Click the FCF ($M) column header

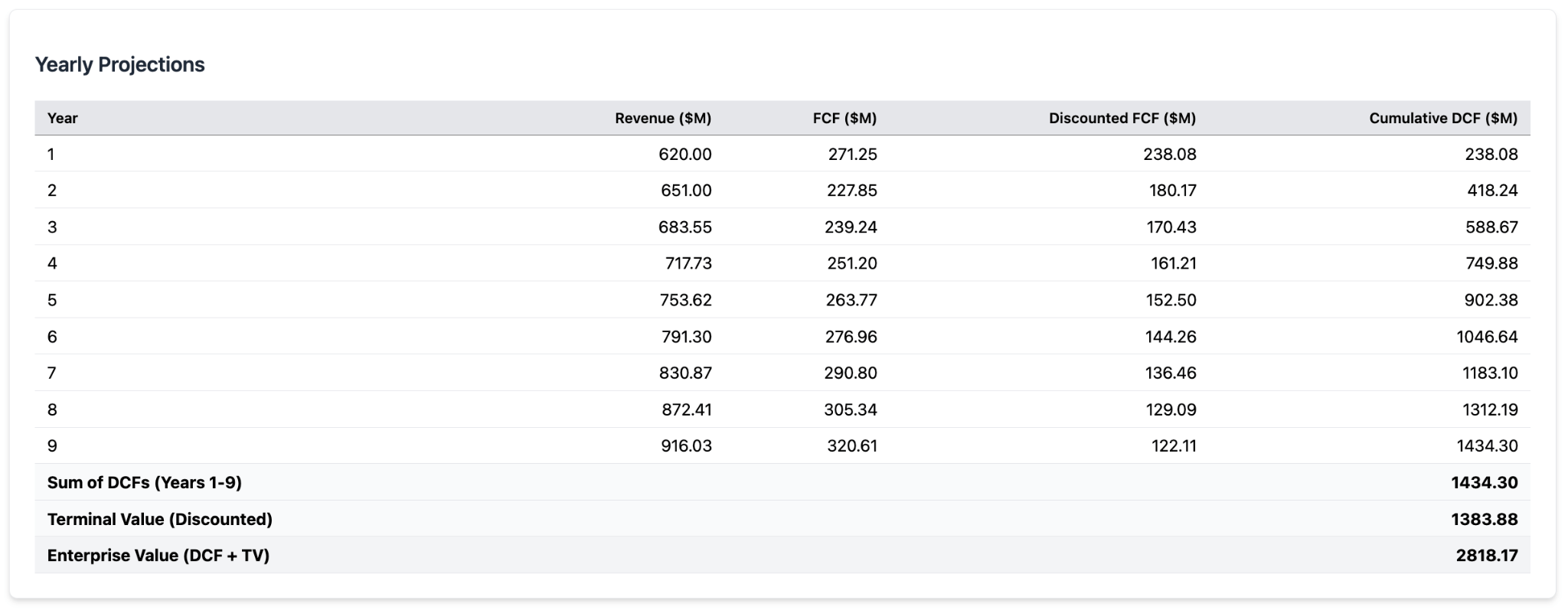tap(844, 118)
